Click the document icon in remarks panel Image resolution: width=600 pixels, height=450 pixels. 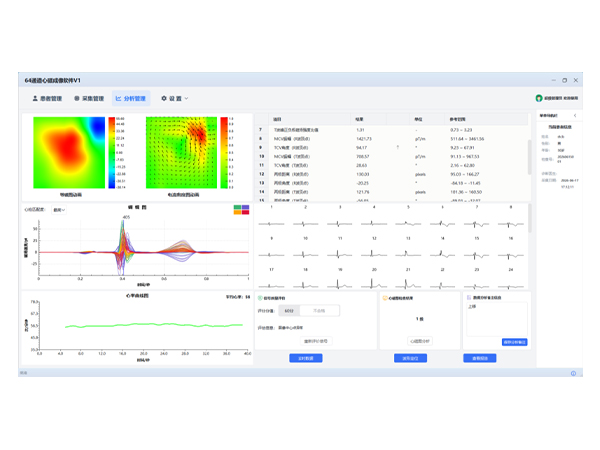click(469, 297)
